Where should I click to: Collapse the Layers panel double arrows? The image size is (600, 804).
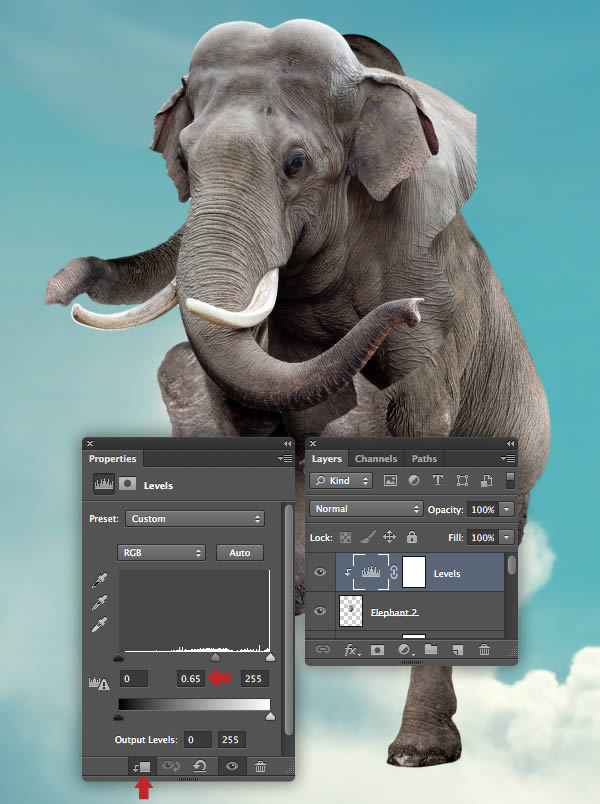(x=510, y=444)
